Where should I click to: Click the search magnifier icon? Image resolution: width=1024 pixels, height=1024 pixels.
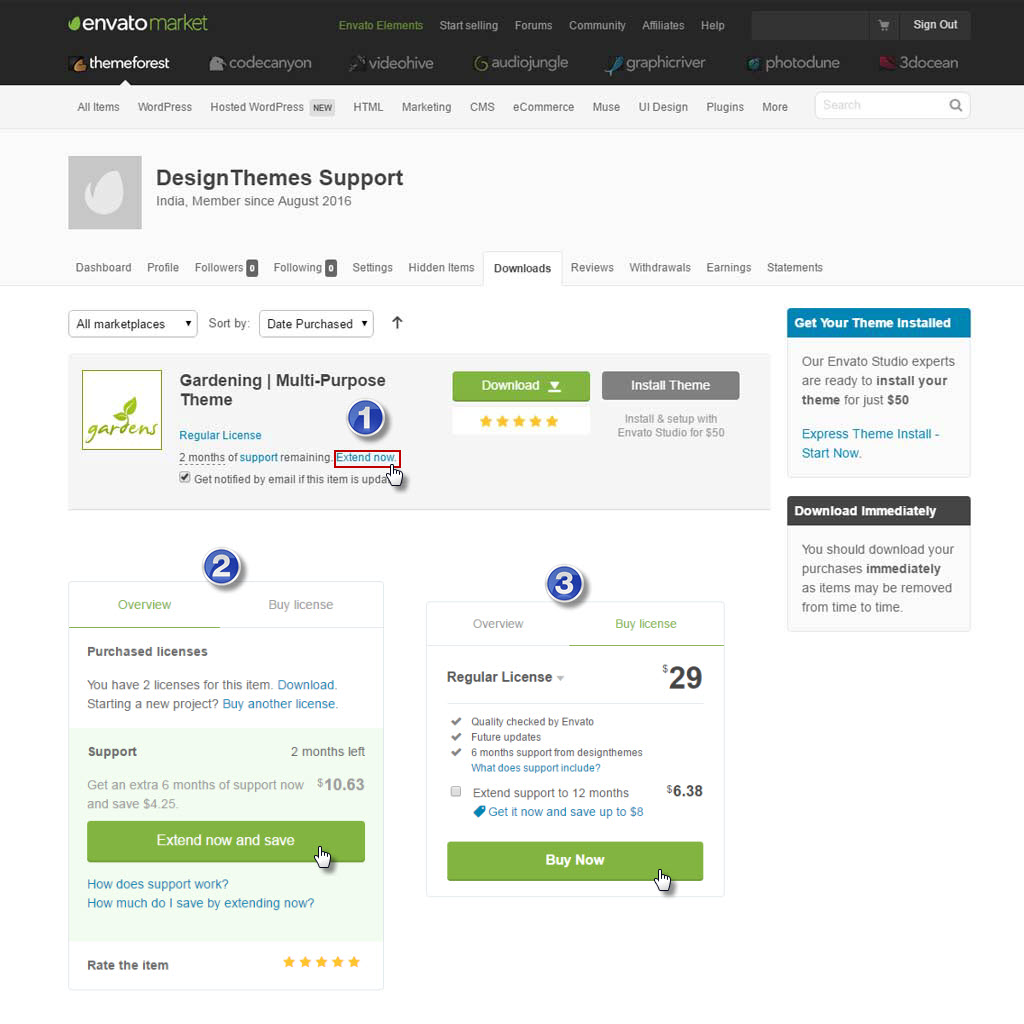pyautogui.click(x=955, y=105)
